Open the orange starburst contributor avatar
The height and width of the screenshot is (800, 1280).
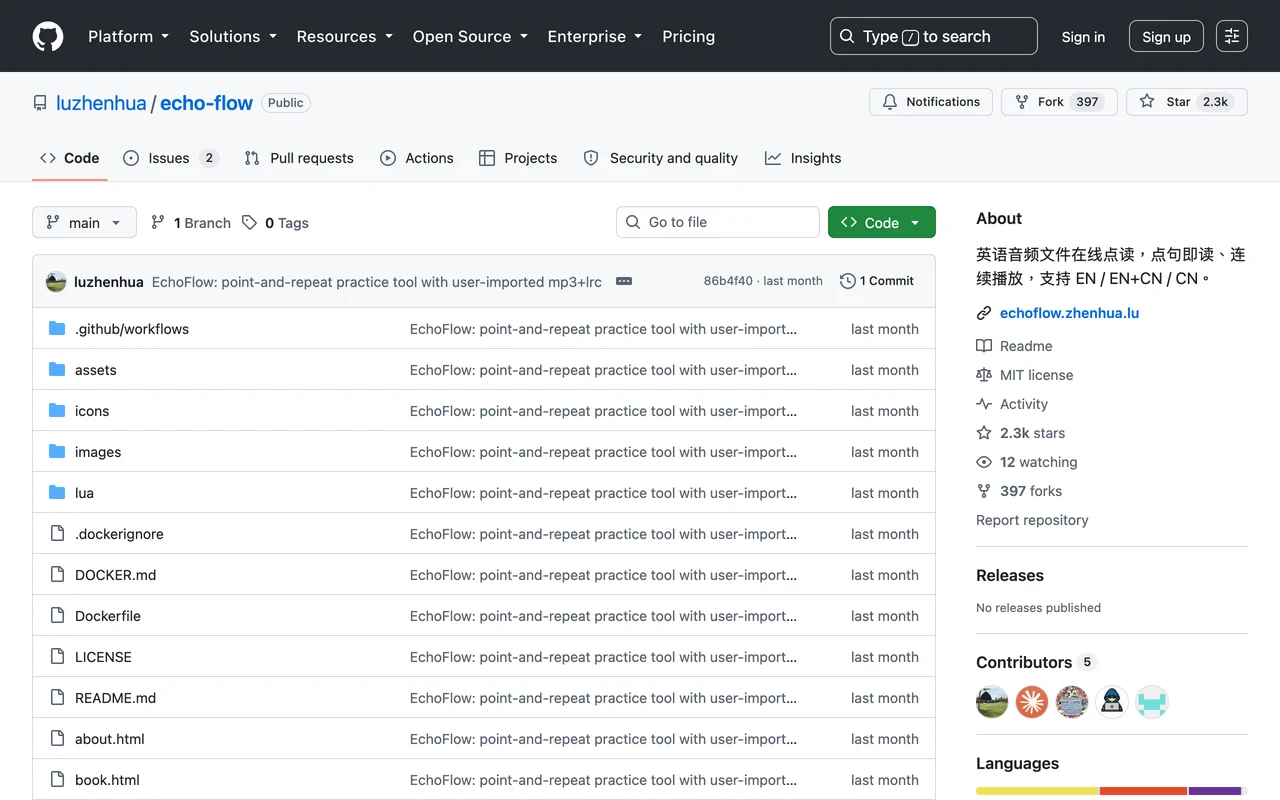pos(1032,702)
